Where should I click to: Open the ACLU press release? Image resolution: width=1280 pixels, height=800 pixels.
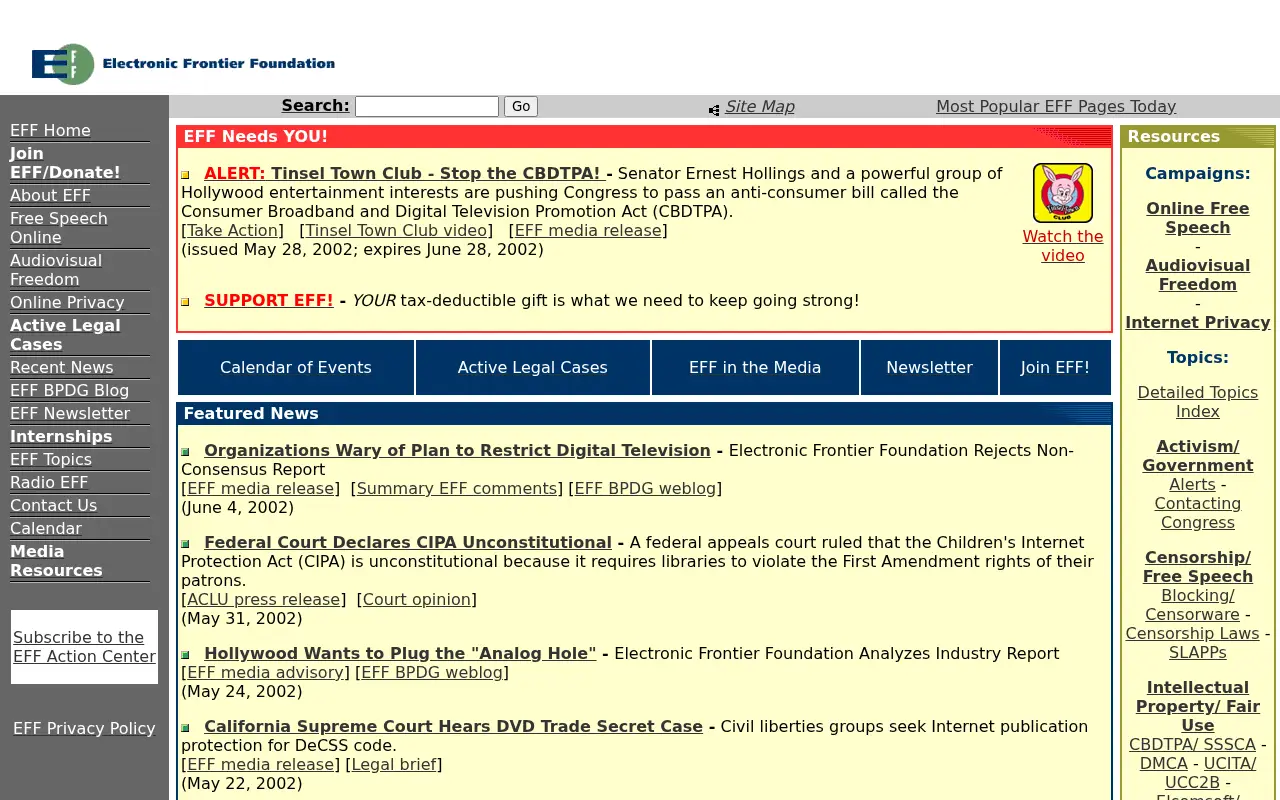tap(264, 599)
